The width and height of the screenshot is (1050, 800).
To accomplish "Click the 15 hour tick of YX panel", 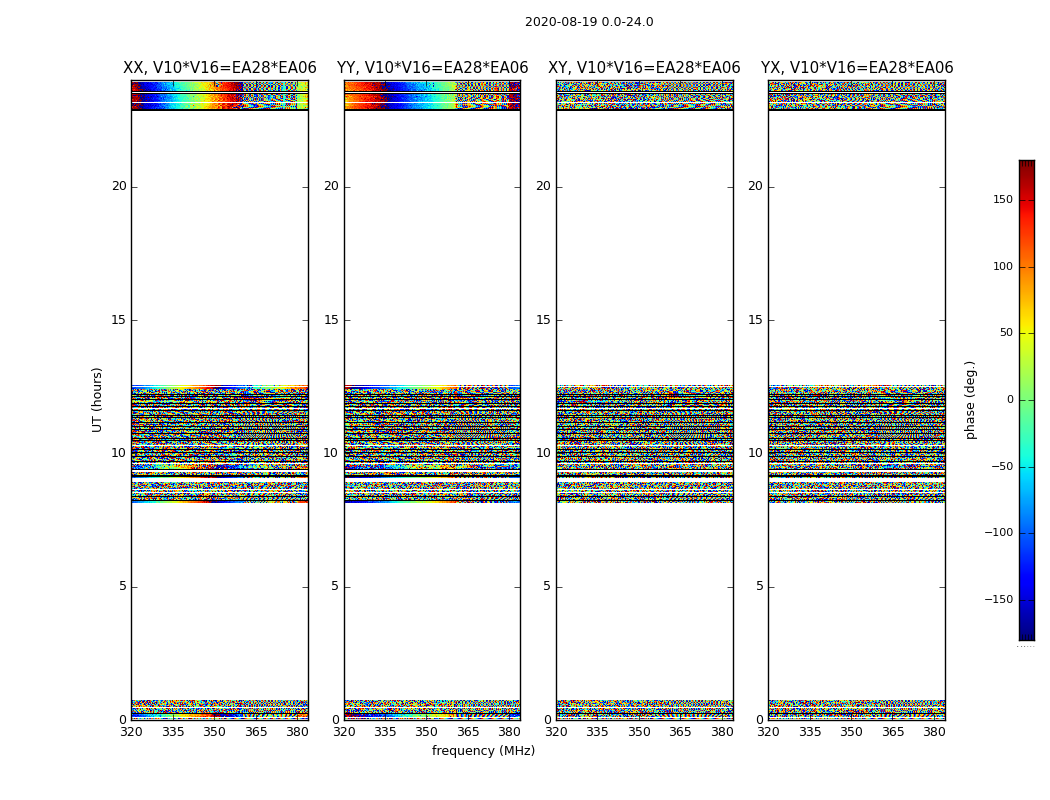I will (x=755, y=320).
